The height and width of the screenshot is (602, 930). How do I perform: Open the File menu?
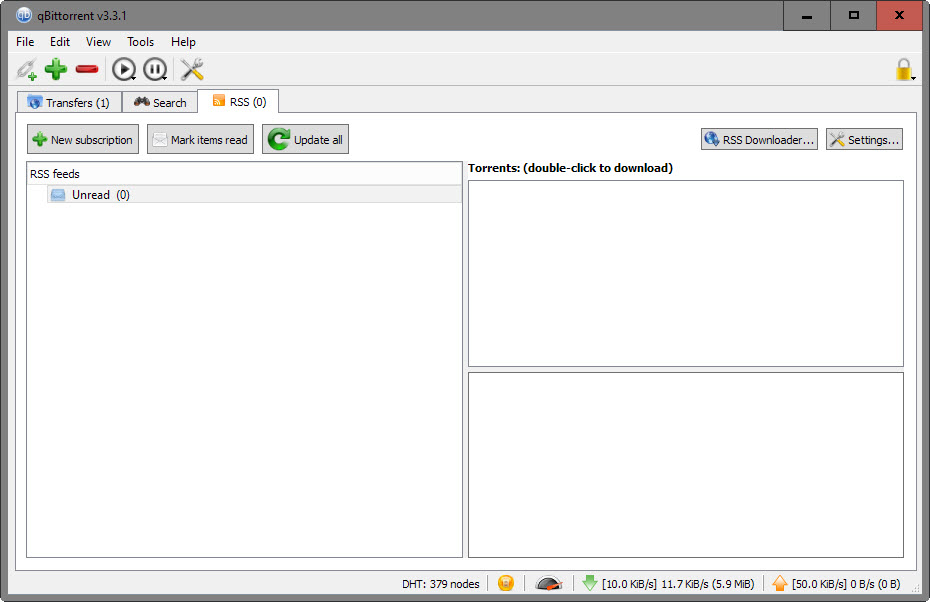pyautogui.click(x=25, y=42)
